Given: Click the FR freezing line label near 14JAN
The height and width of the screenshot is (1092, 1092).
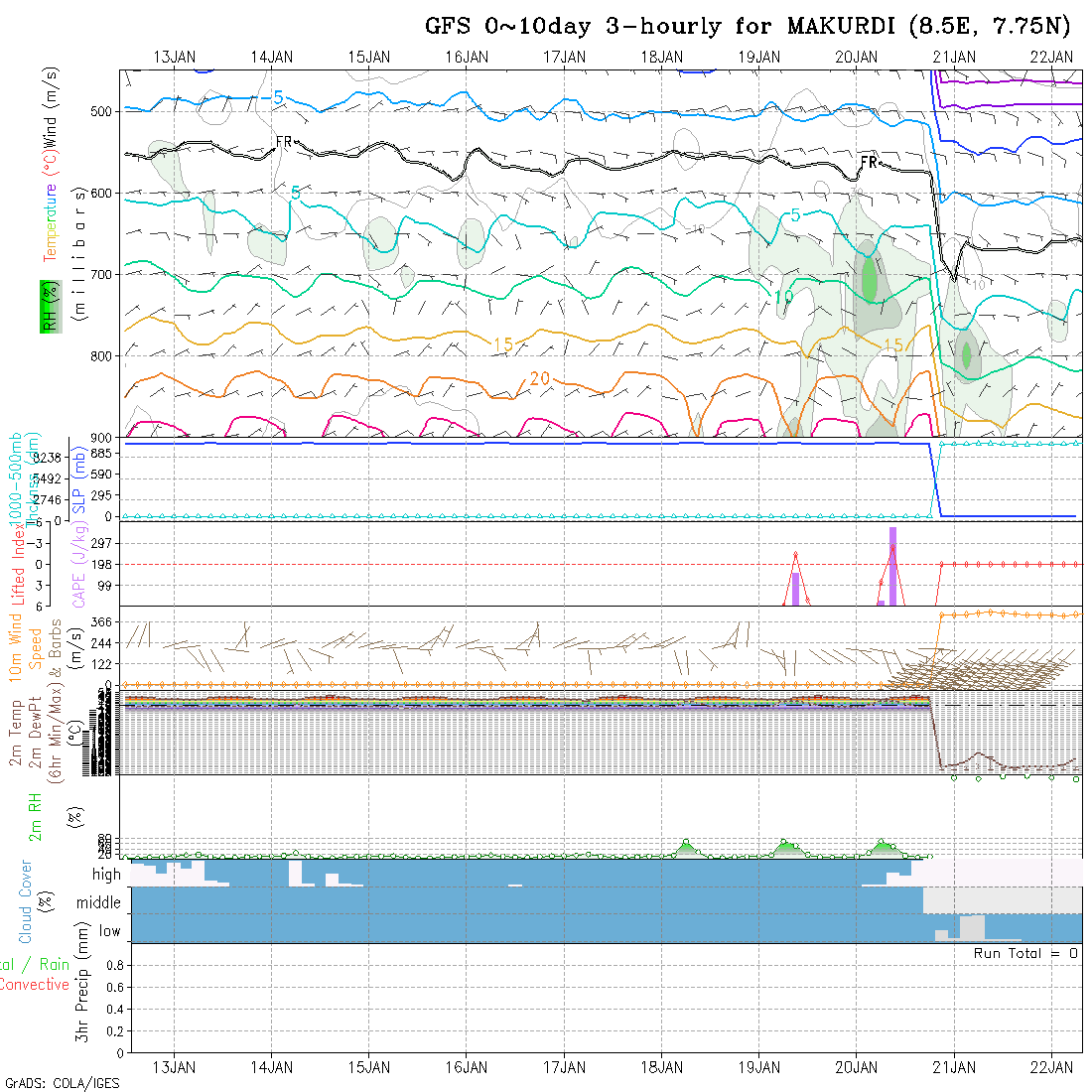Looking at the screenshot, I should point(284,143).
